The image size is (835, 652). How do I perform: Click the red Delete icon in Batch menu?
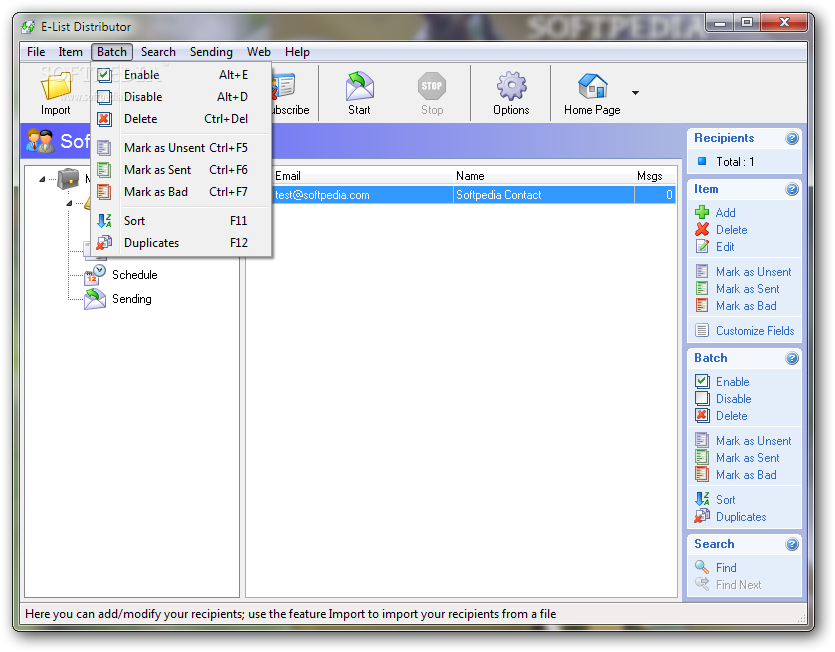tap(104, 119)
